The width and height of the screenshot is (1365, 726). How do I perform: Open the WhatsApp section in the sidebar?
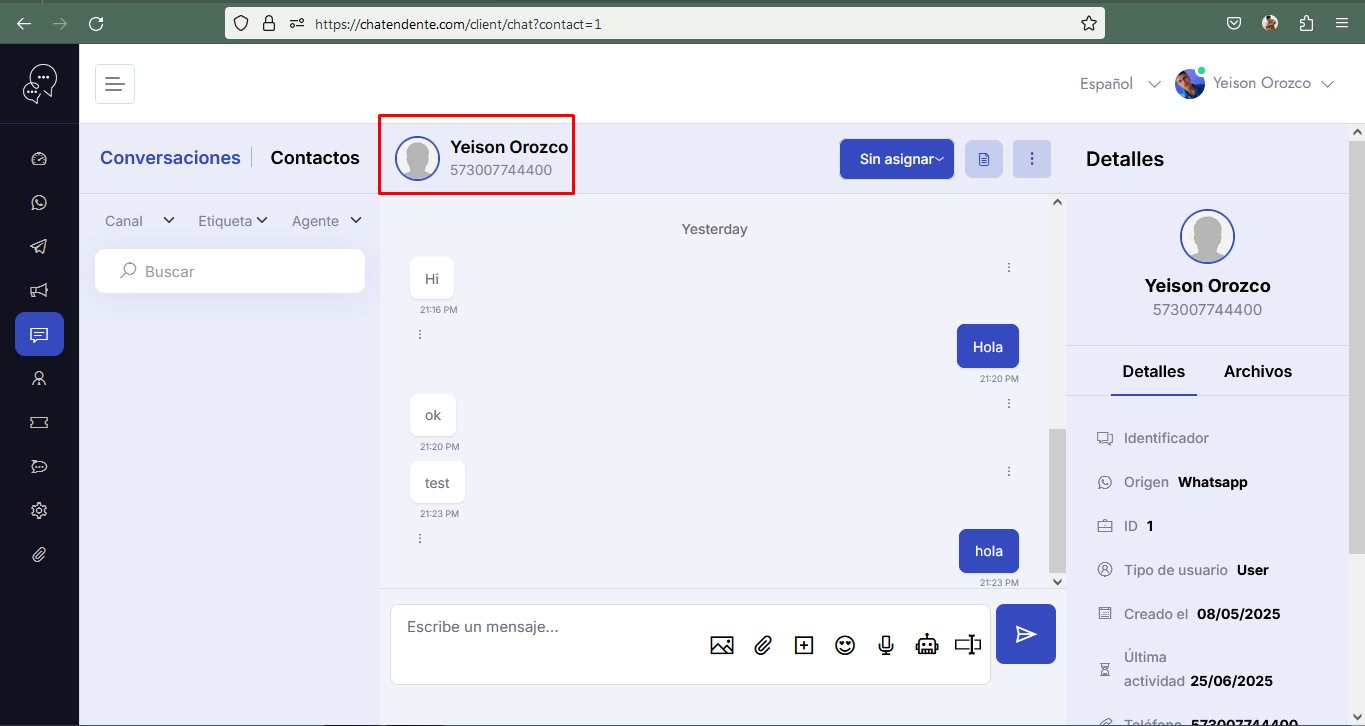[x=39, y=203]
